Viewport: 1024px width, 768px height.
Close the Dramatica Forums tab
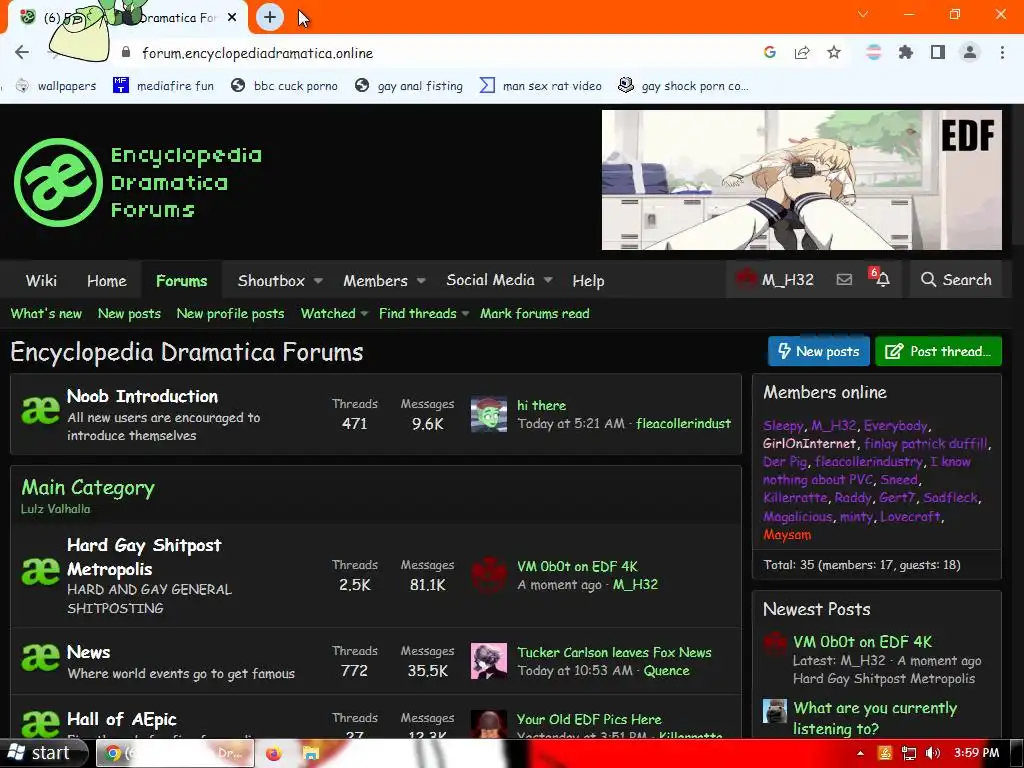(x=232, y=18)
